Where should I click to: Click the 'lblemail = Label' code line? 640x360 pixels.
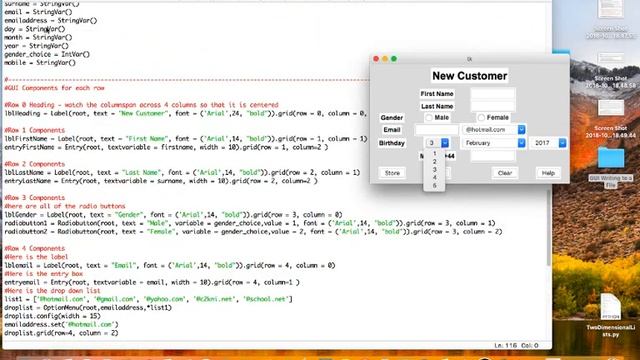tap(170, 265)
